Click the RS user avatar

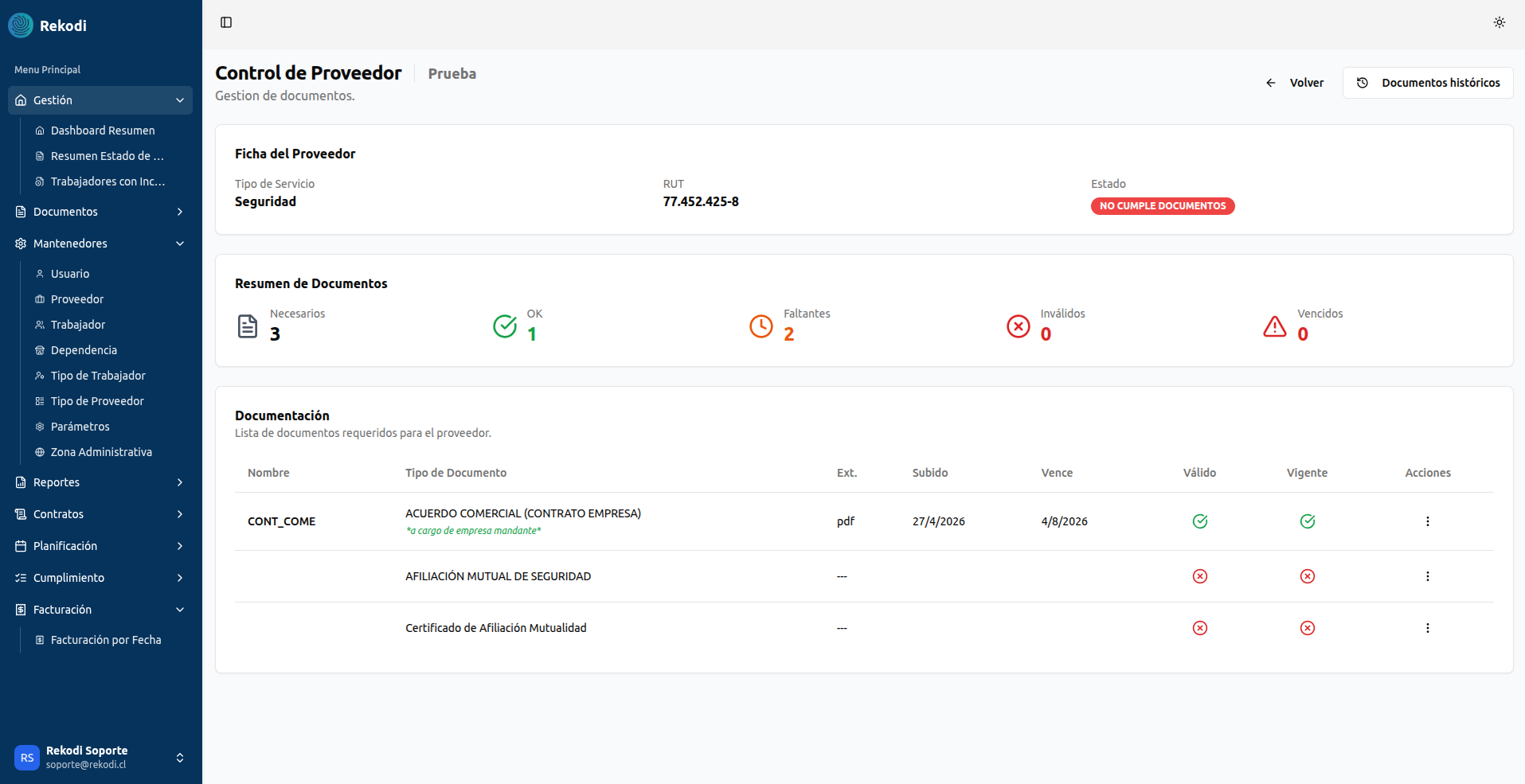(27, 758)
